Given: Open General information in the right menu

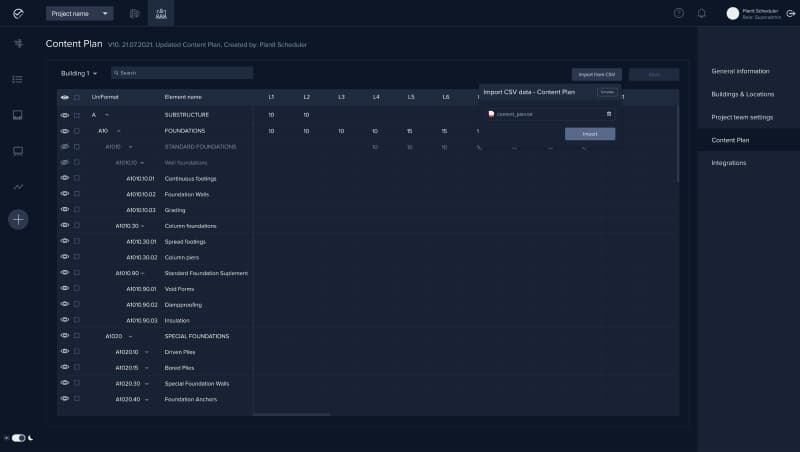Looking at the screenshot, I should (740, 71).
